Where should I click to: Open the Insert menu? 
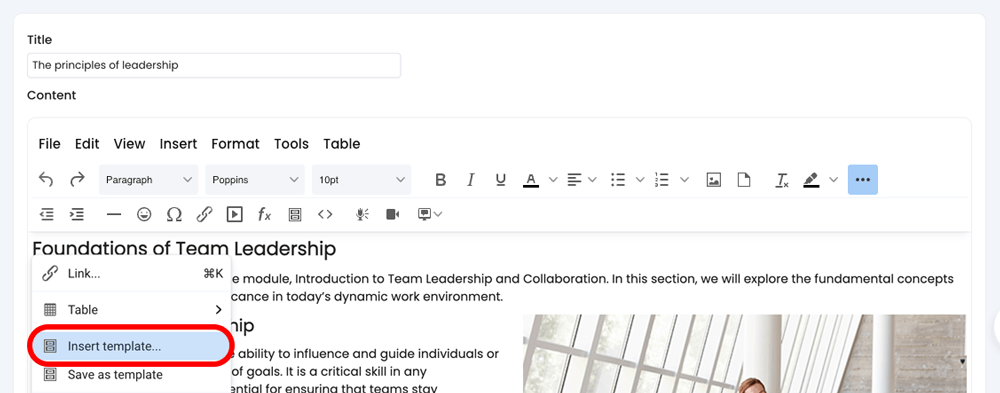178,144
